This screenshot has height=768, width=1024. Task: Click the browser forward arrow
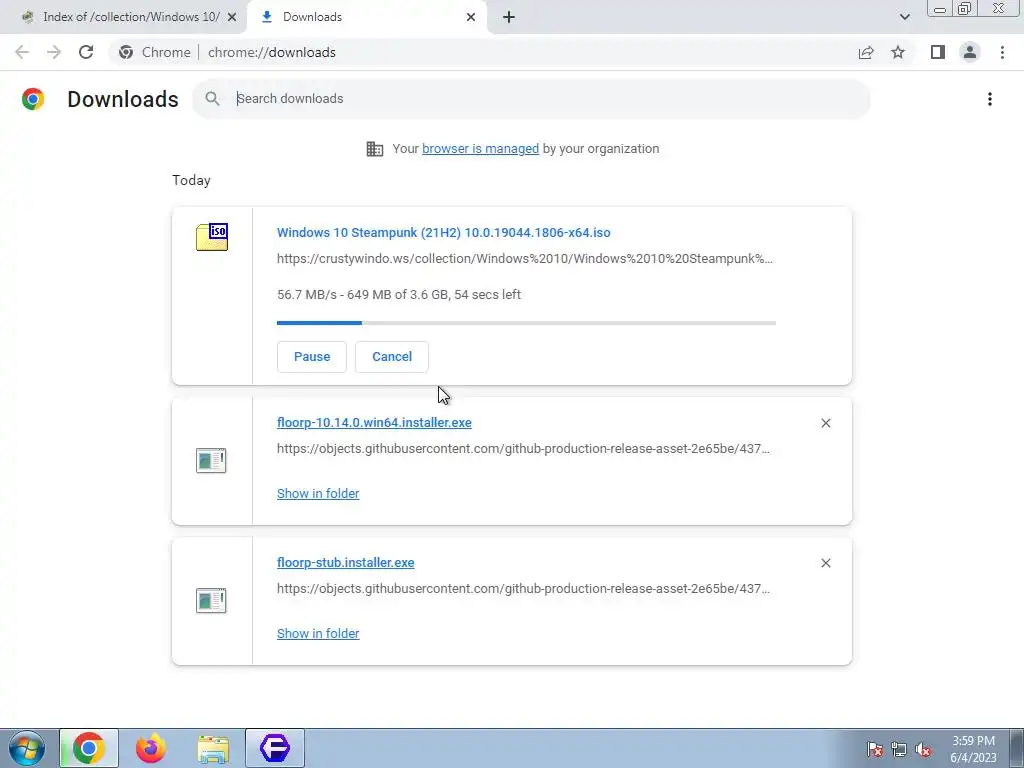54,52
